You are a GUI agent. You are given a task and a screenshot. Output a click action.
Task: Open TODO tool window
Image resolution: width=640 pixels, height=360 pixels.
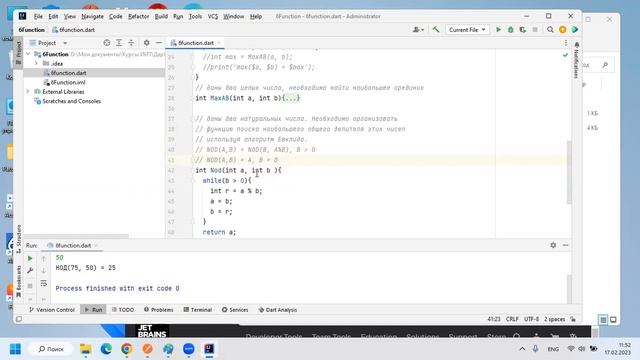click(x=123, y=310)
